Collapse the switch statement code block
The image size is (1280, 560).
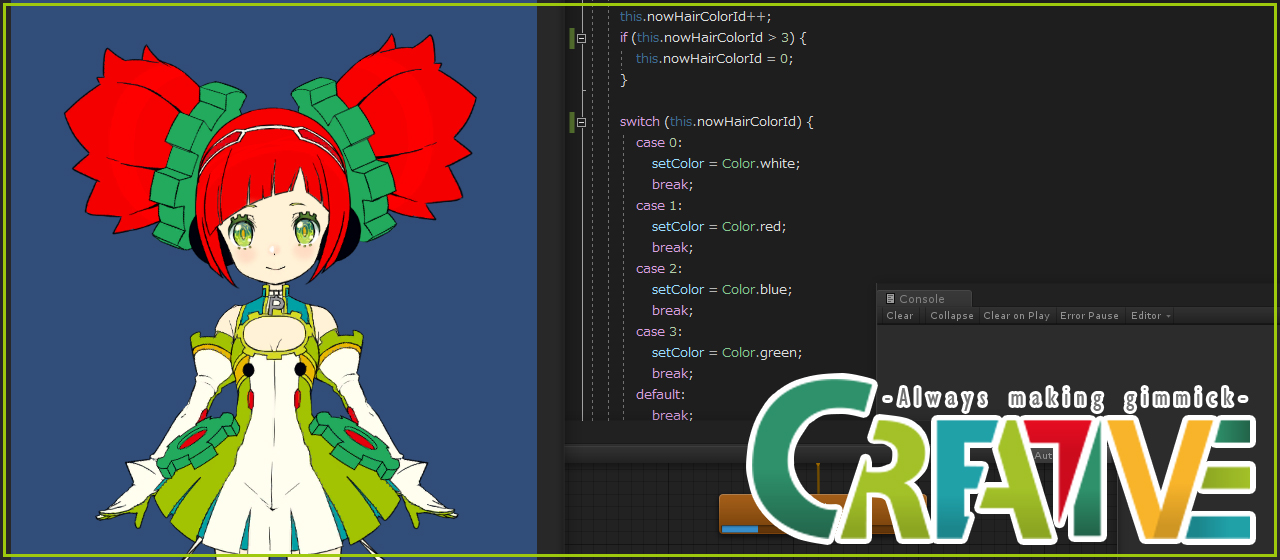pyautogui.click(x=581, y=122)
